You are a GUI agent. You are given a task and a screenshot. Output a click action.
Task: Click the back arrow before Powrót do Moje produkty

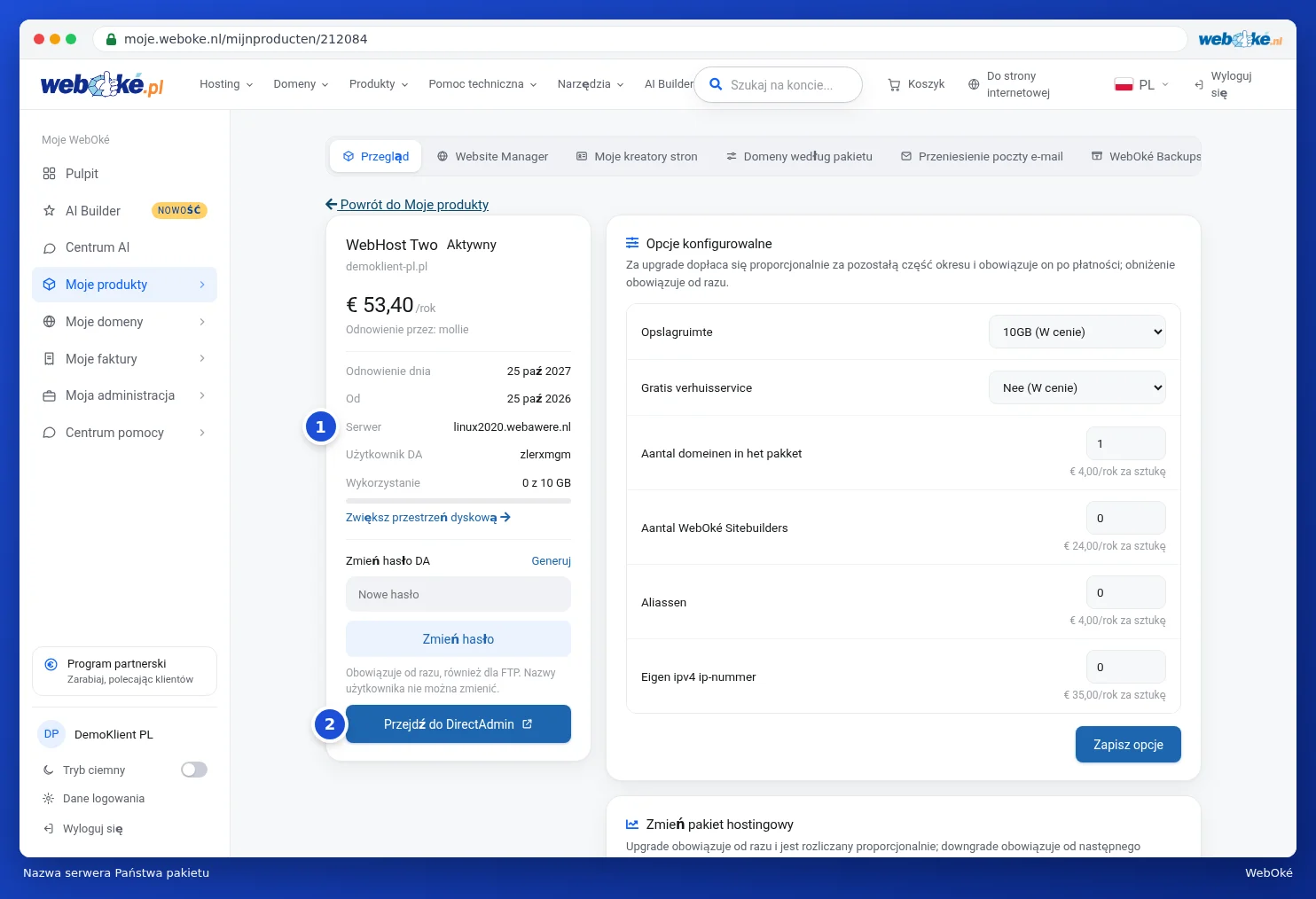[332, 204]
